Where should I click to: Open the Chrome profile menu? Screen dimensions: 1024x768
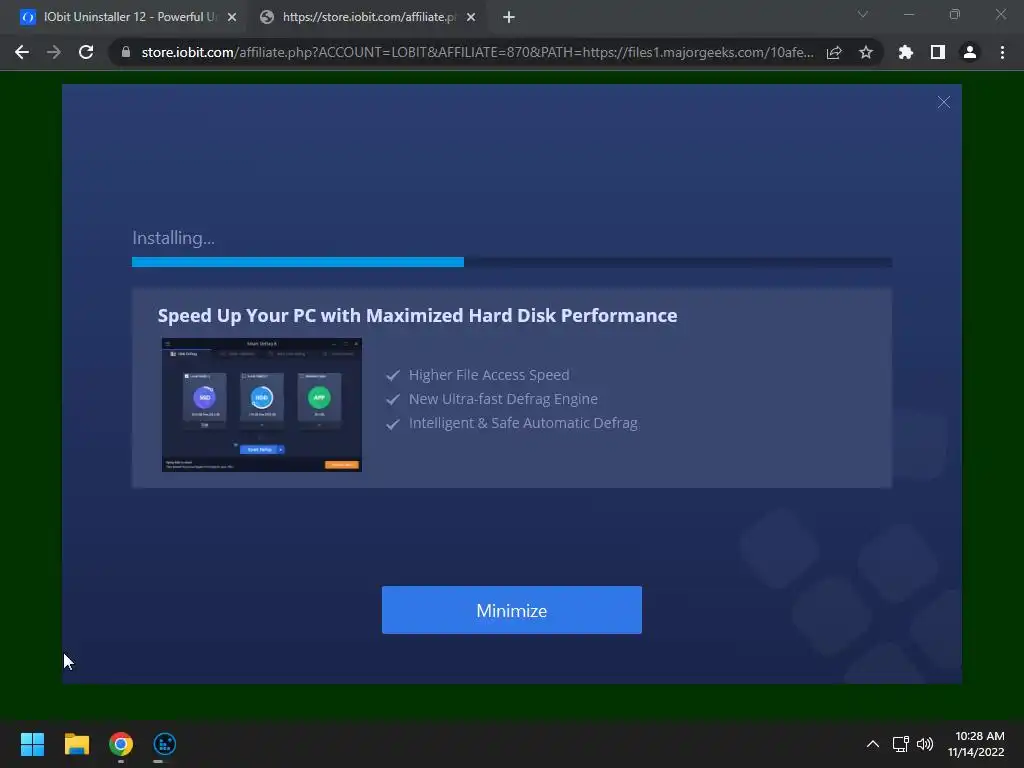coord(970,52)
